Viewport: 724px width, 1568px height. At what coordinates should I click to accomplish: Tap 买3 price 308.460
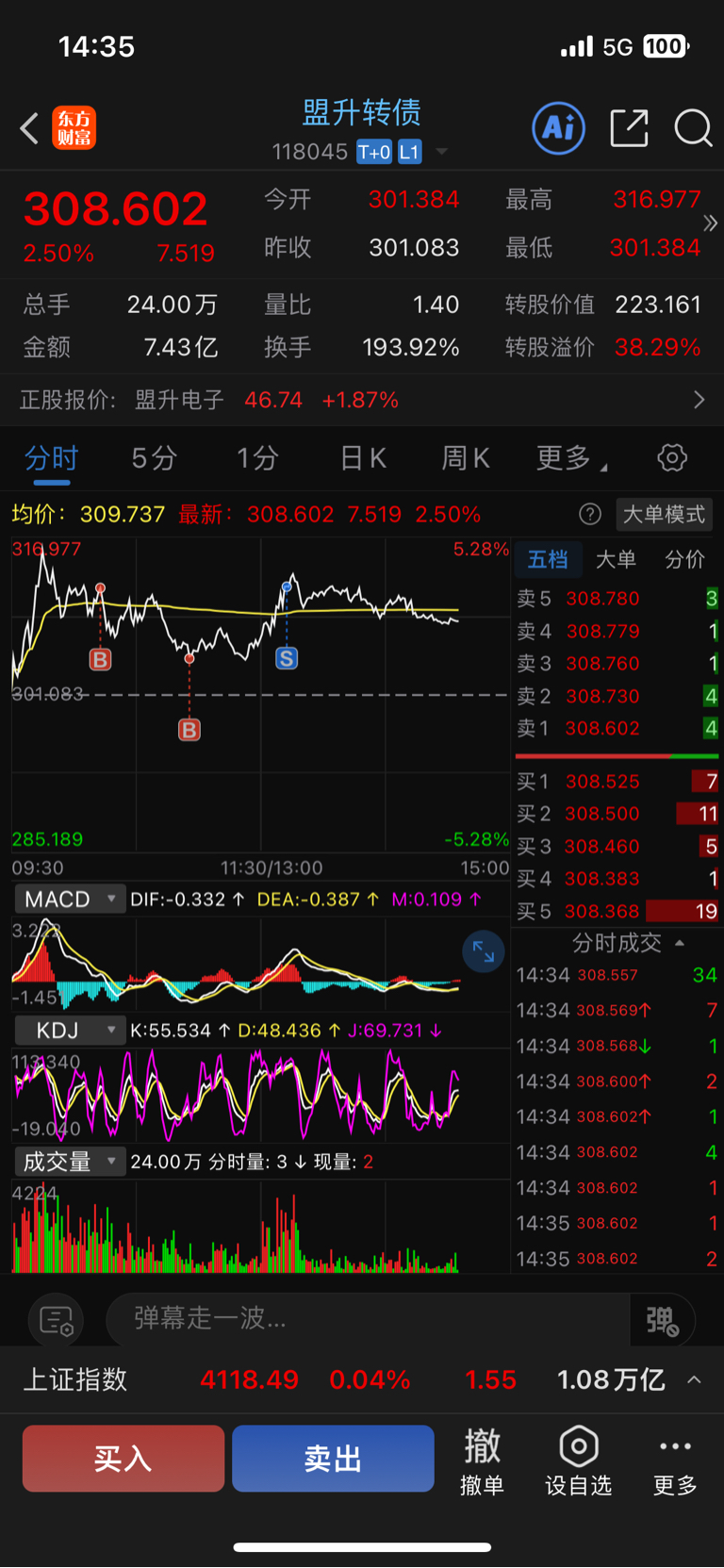[x=602, y=847]
